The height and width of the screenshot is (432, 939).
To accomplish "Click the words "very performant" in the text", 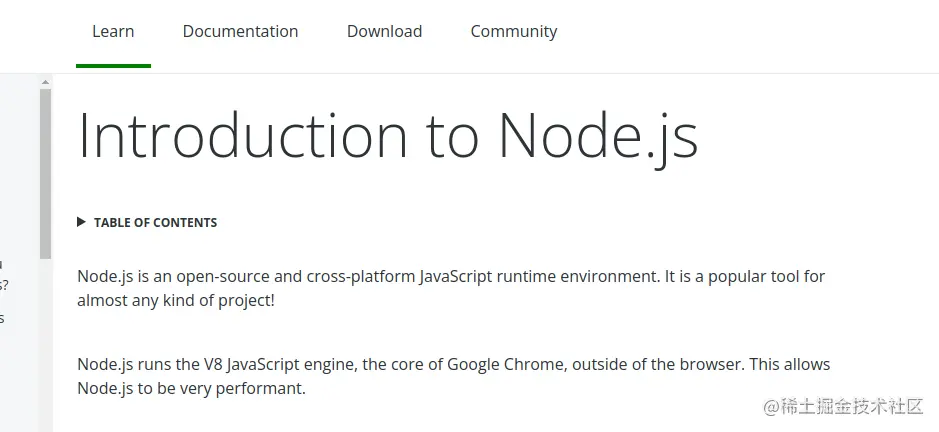I will click(x=249, y=388).
